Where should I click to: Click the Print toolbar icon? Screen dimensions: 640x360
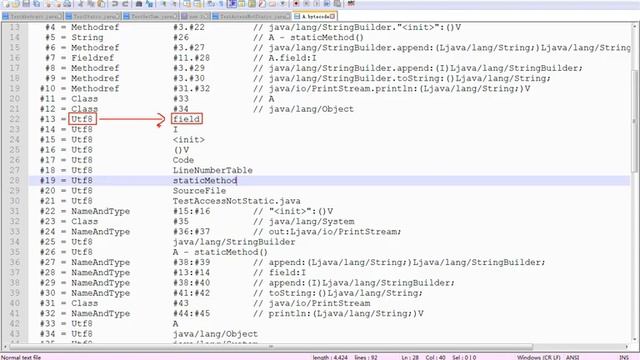tap(68, 4)
